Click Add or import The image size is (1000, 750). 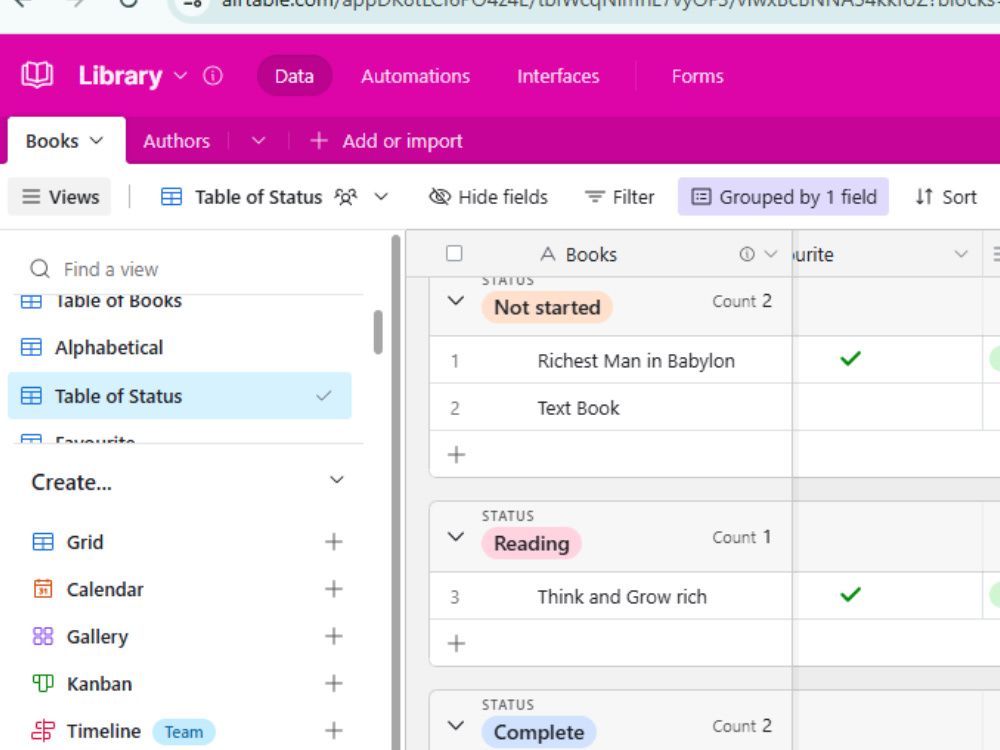coord(386,141)
